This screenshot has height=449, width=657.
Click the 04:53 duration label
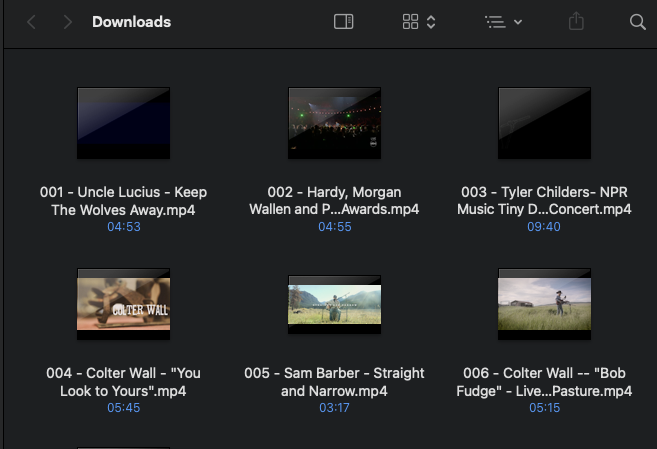[x=124, y=227]
